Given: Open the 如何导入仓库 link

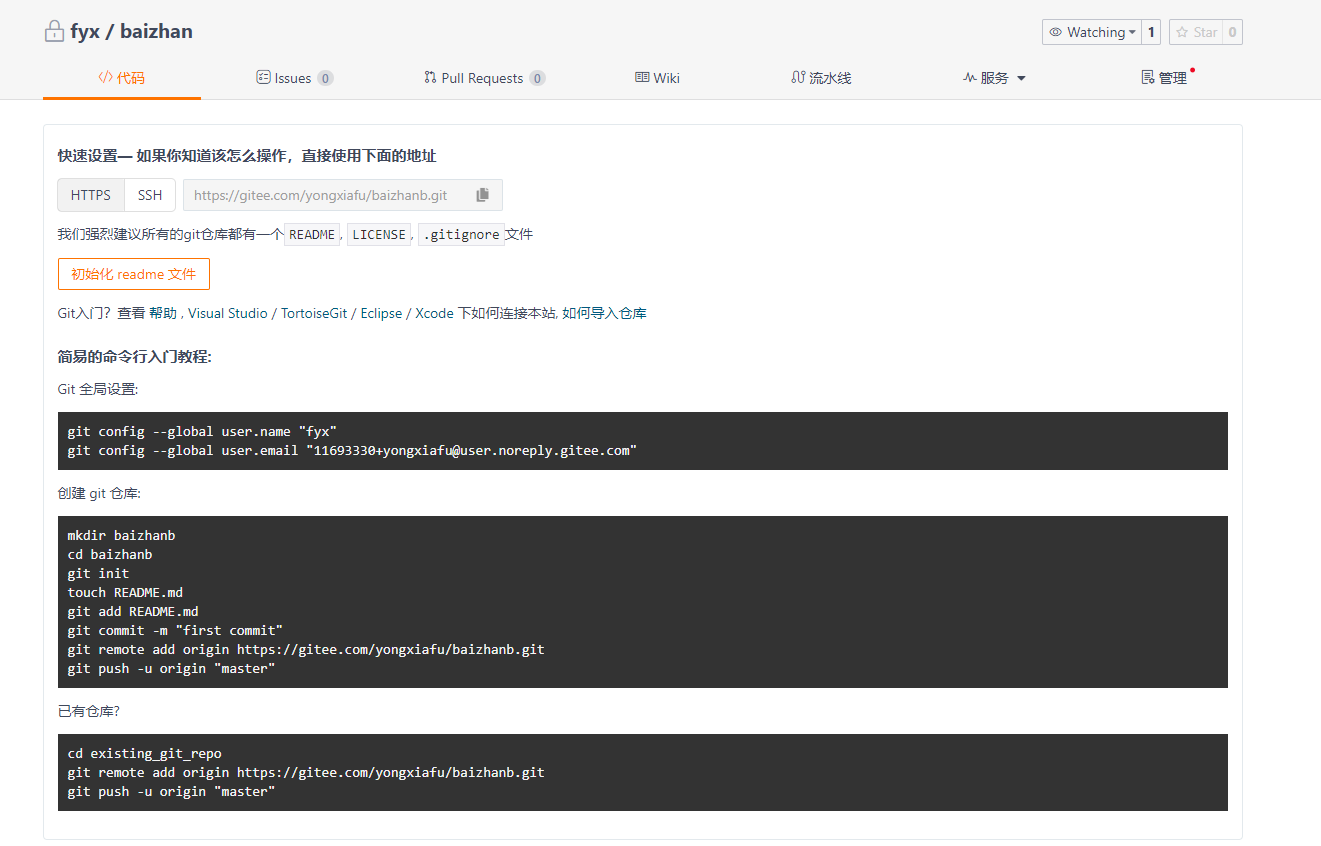Looking at the screenshot, I should tap(604, 313).
